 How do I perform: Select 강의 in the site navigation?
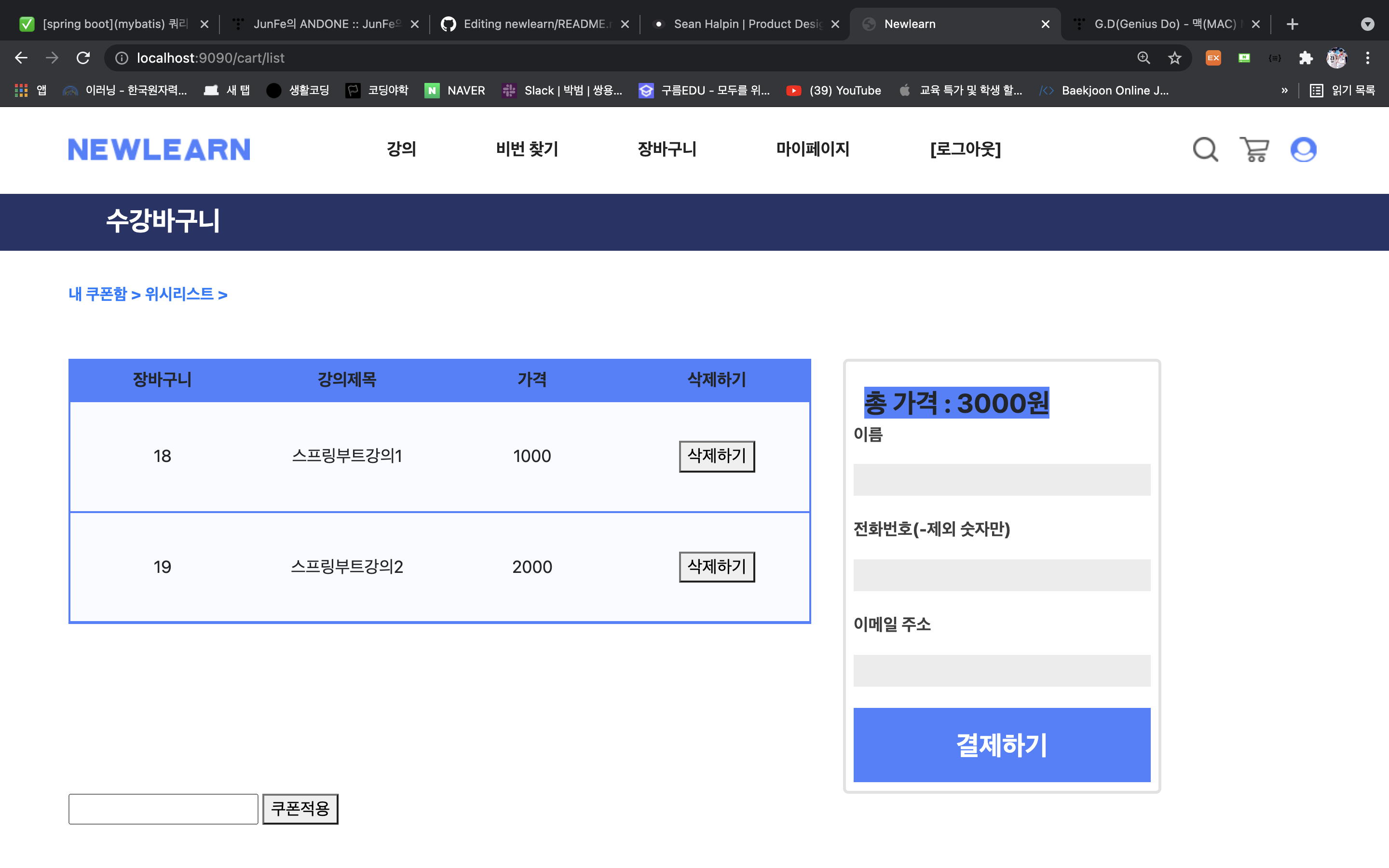tap(402, 149)
